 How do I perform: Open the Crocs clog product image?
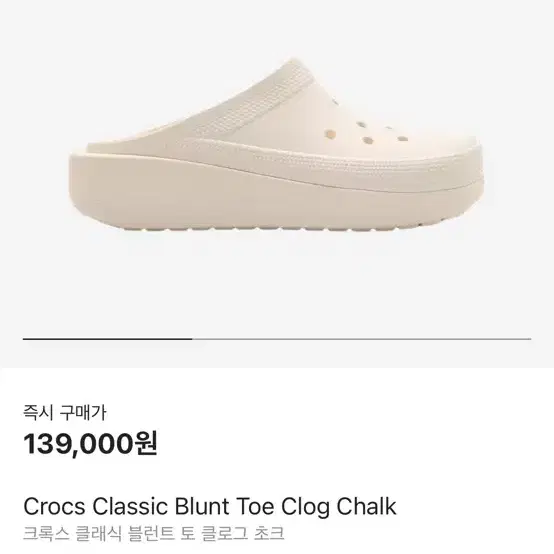click(x=276, y=145)
